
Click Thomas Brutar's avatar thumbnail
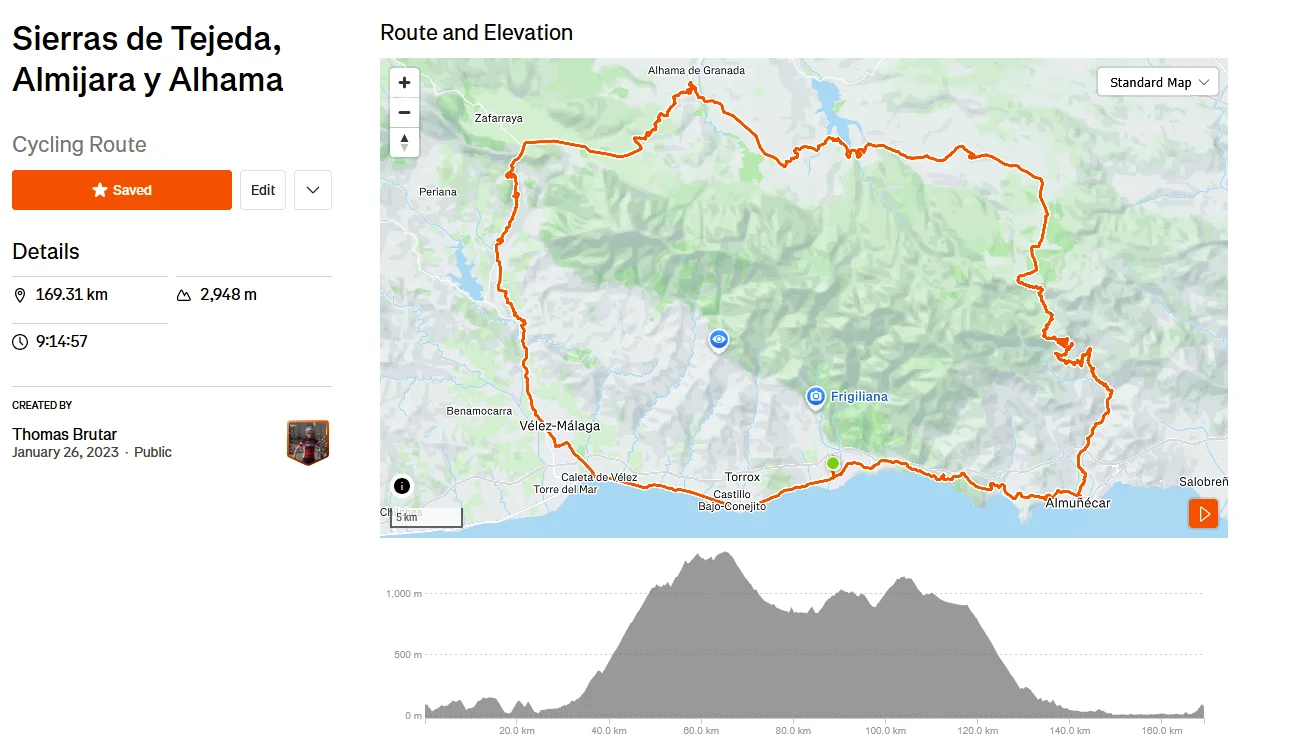click(308, 442)
